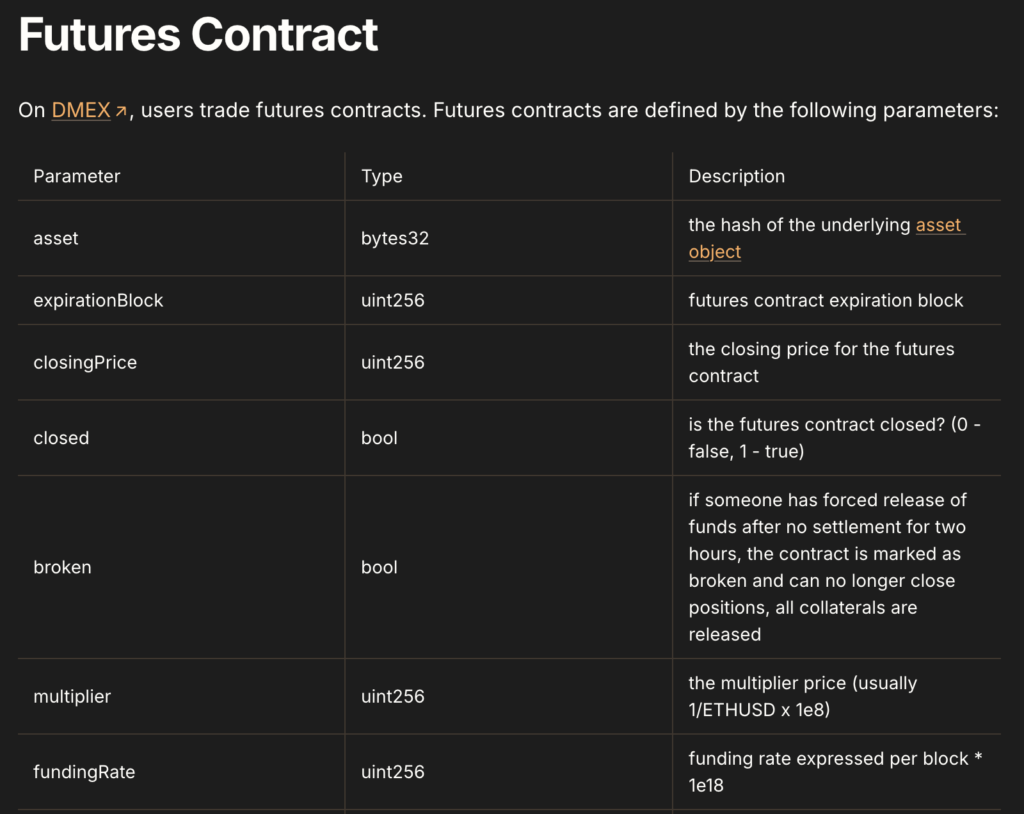Open the asset object link
This screenshot has height=814, width=1024.
coord(939,226)
